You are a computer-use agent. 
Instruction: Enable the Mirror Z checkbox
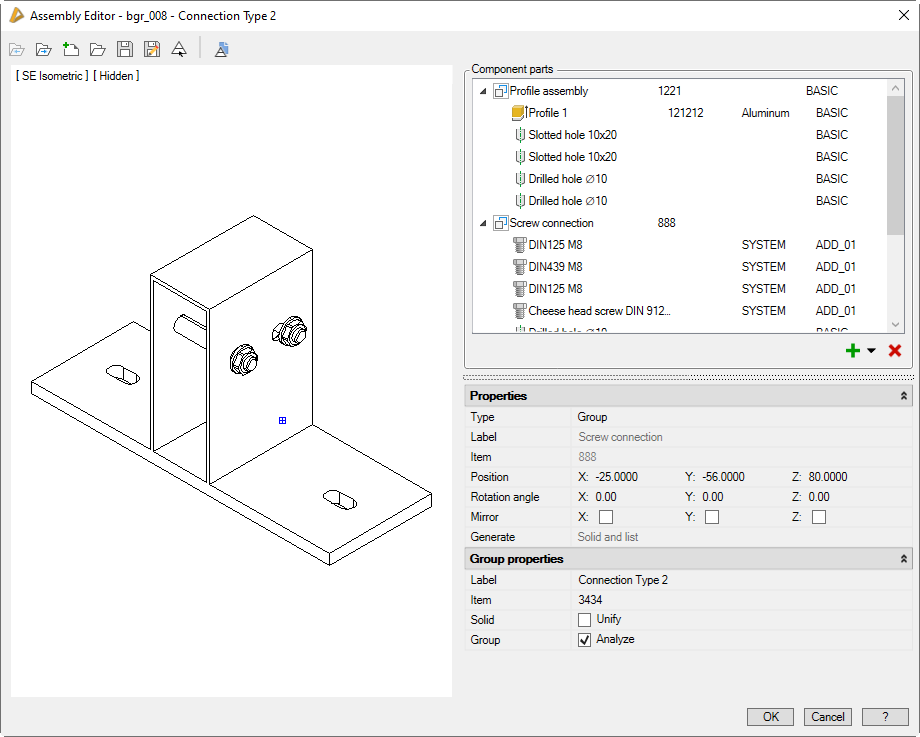[819, 517]
